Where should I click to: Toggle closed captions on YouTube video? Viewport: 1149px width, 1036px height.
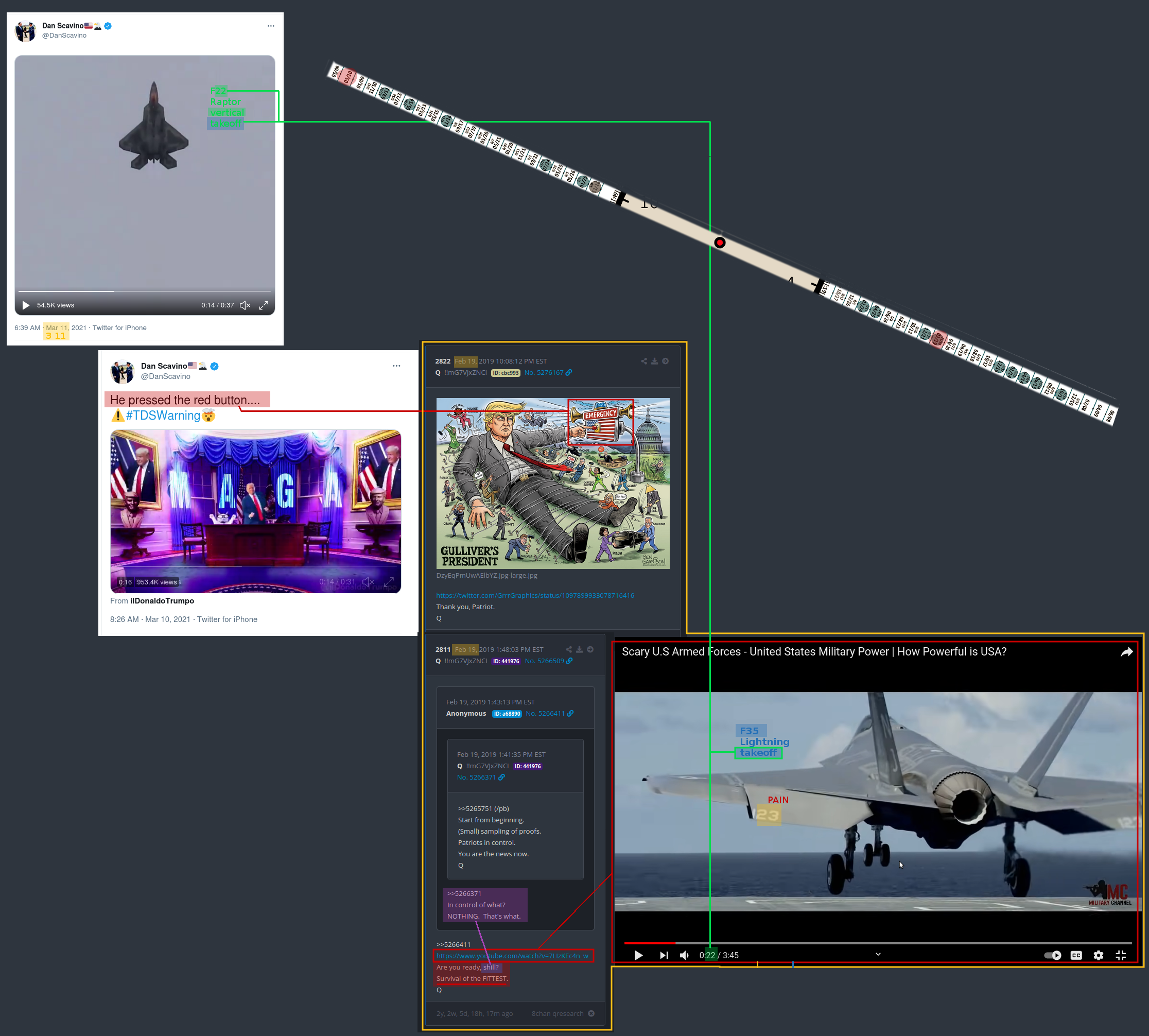point(1076,955)
